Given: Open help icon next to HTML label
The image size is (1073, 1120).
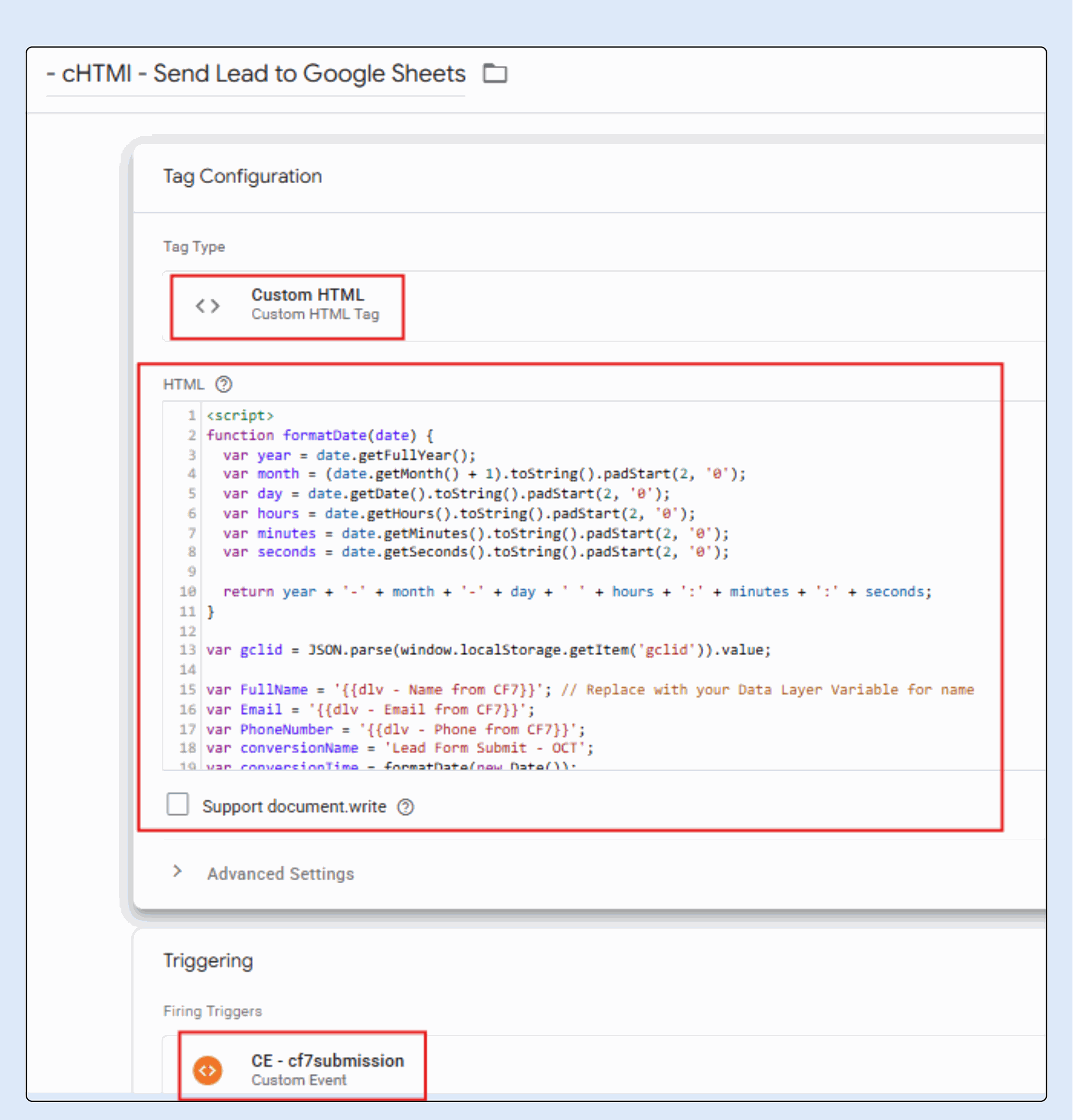Looking at the screenshot, I should pos(223,384).
